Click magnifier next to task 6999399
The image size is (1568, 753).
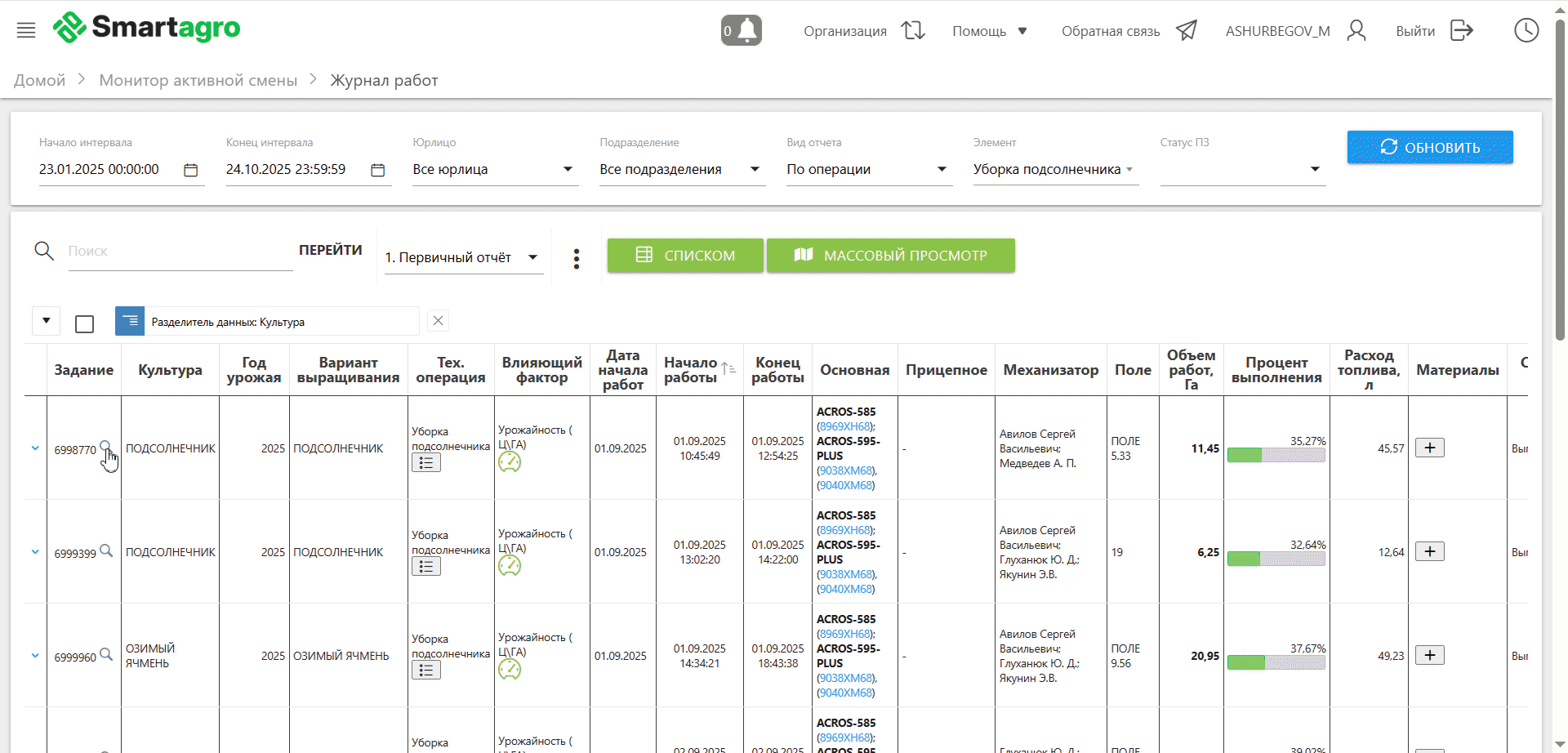[x=106, y=551]
